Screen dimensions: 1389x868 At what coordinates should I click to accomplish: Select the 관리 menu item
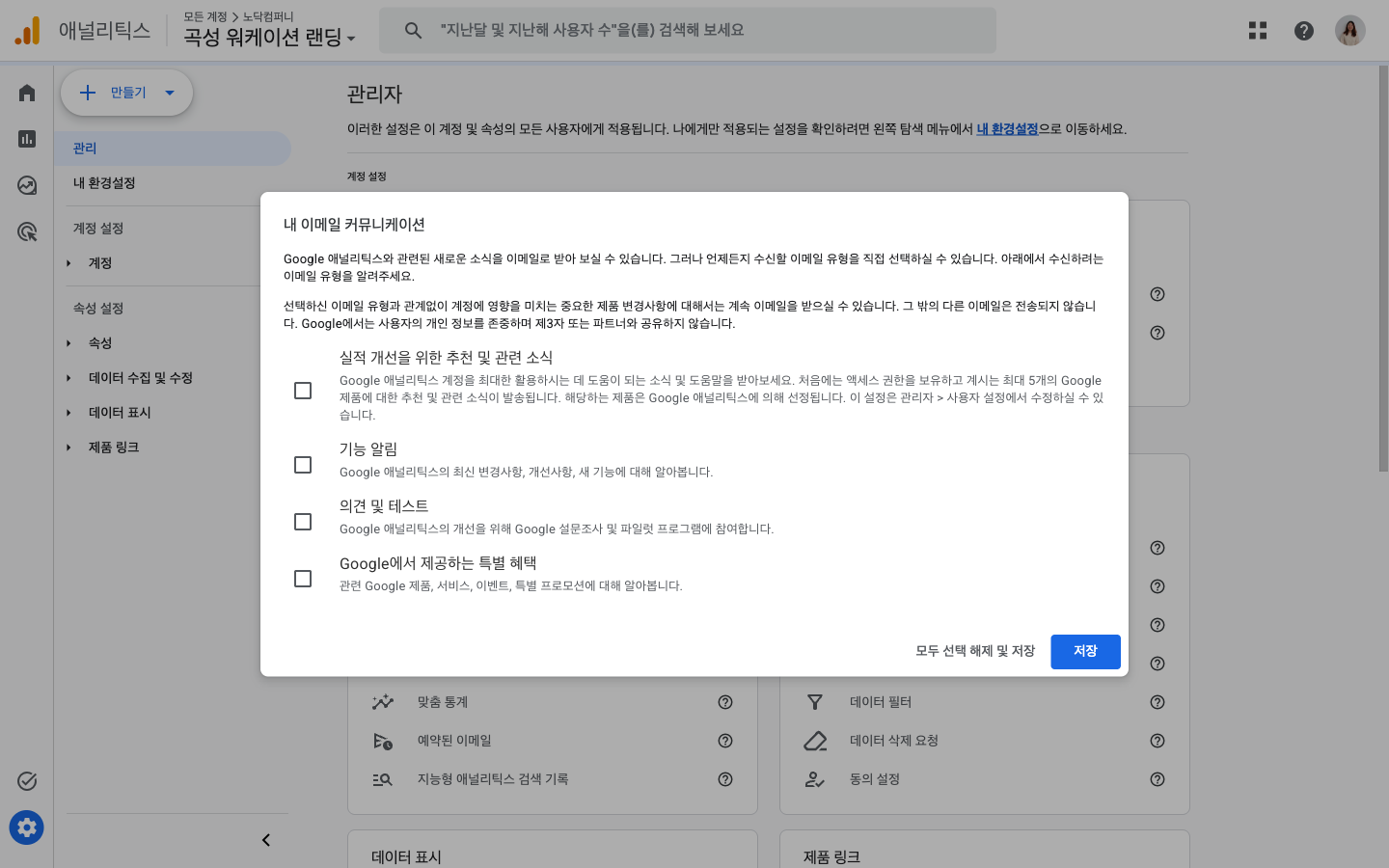click(x=172, y=149)
